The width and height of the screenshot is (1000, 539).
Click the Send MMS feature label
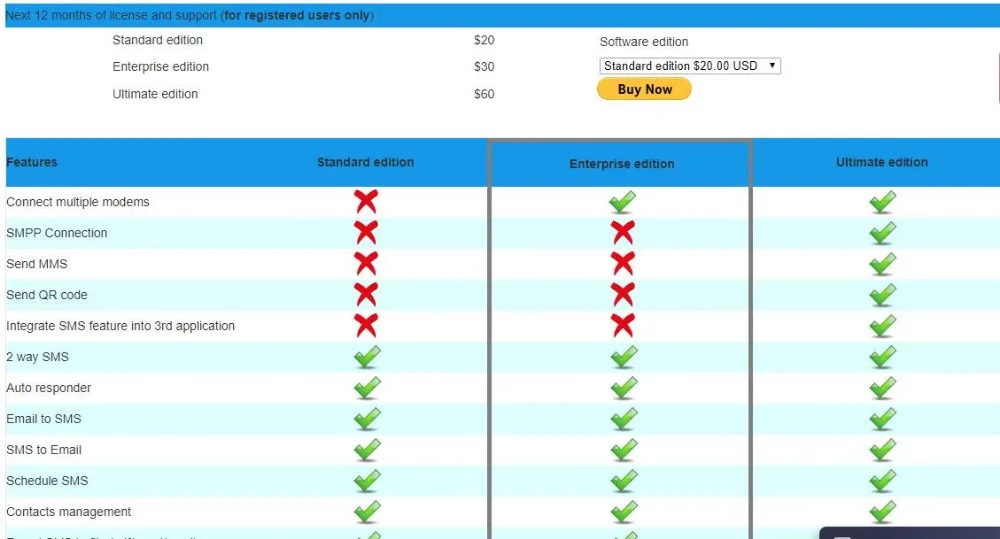(x=37, y=263)
